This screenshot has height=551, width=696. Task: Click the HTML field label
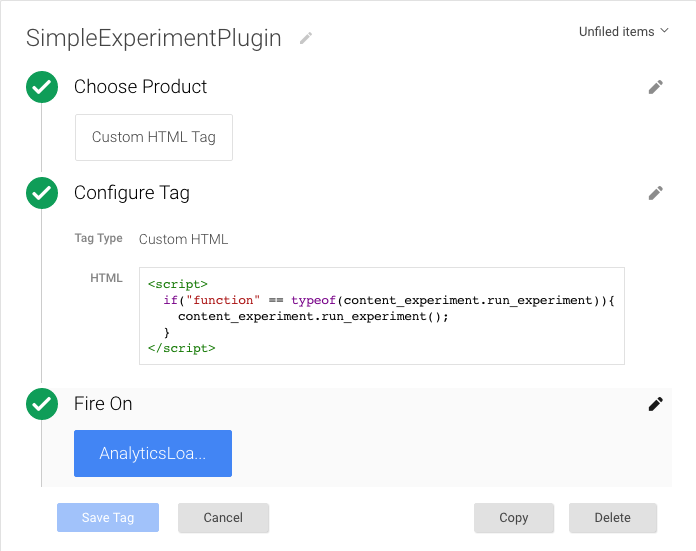click(106, 278)
